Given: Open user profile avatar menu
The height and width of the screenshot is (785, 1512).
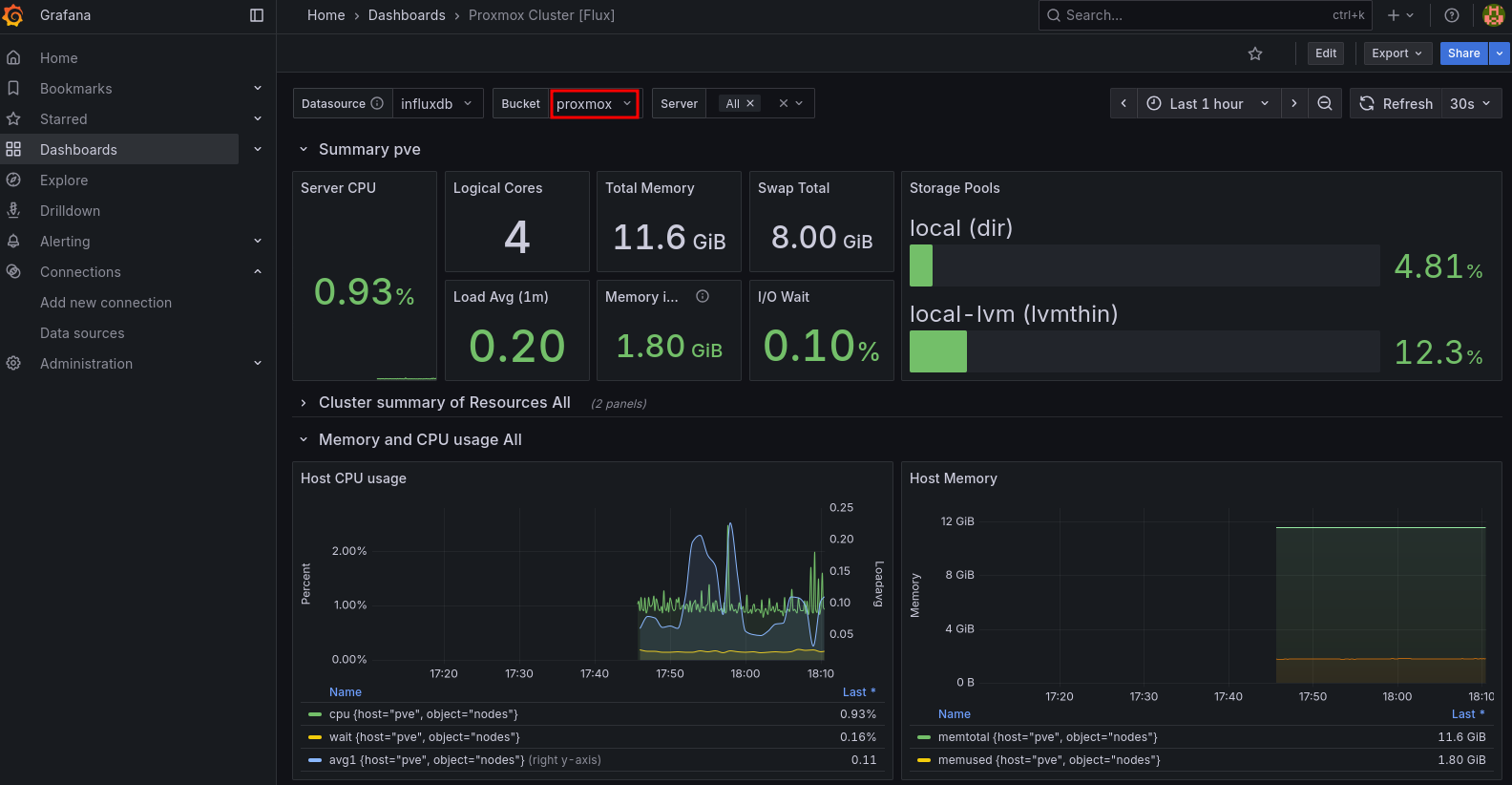Looking at the screenshot, I should (x=1493, y=15).
